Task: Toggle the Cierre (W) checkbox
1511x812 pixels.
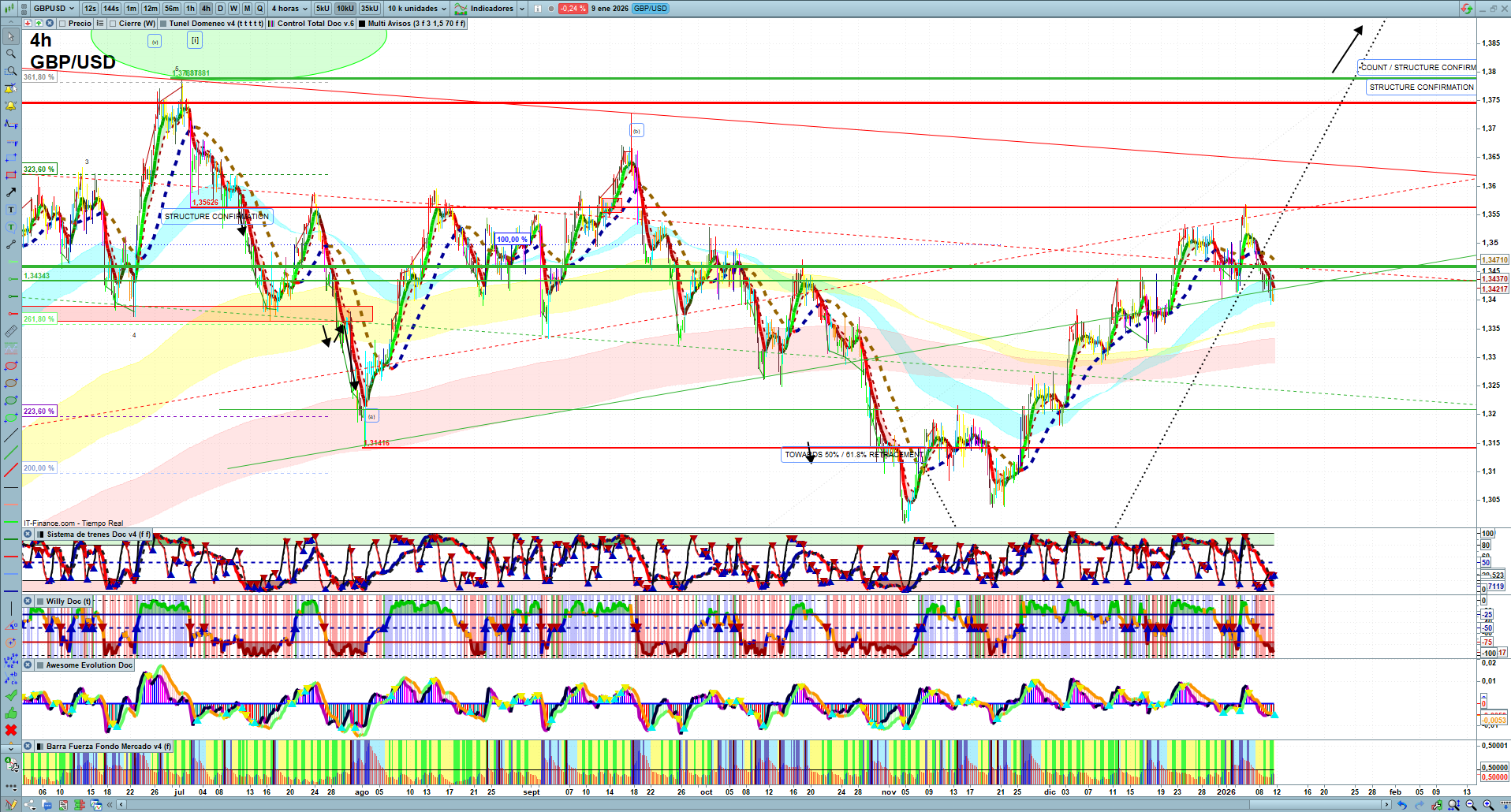Action: click(114, 24)
